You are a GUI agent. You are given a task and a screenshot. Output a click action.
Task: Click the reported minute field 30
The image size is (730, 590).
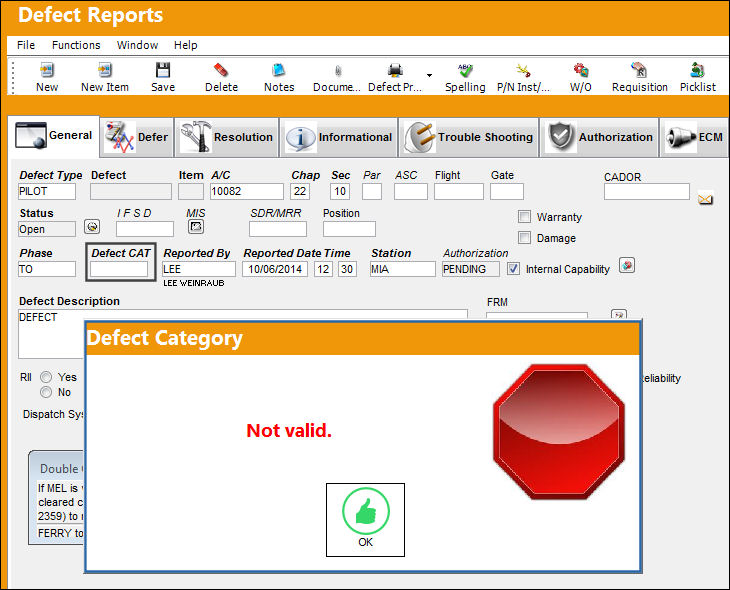point(347,269)
